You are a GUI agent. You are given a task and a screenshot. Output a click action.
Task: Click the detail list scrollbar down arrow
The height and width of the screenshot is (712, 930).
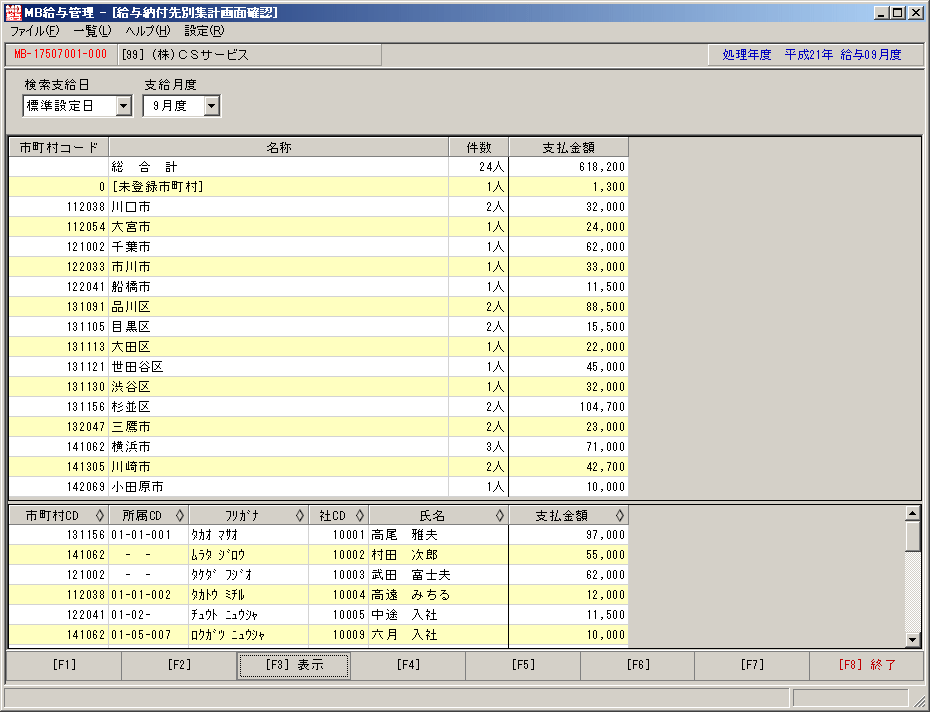913,639
